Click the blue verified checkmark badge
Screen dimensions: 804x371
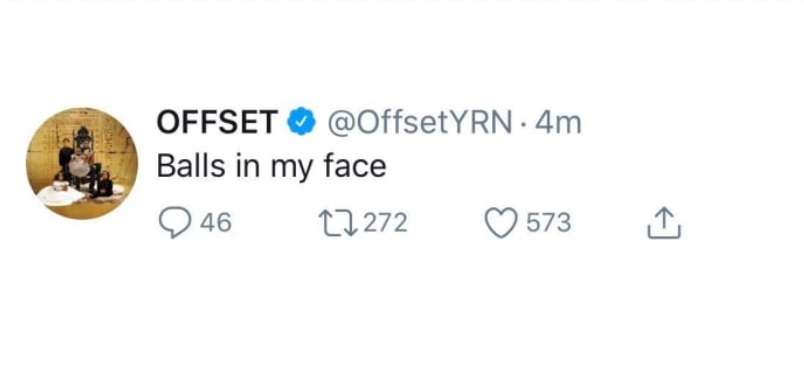coord(301,122)
